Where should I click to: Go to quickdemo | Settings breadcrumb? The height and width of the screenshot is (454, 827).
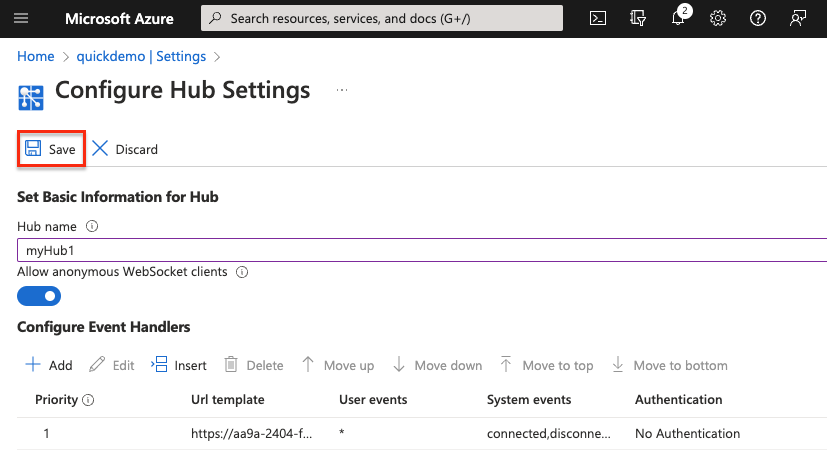(141, 56)
